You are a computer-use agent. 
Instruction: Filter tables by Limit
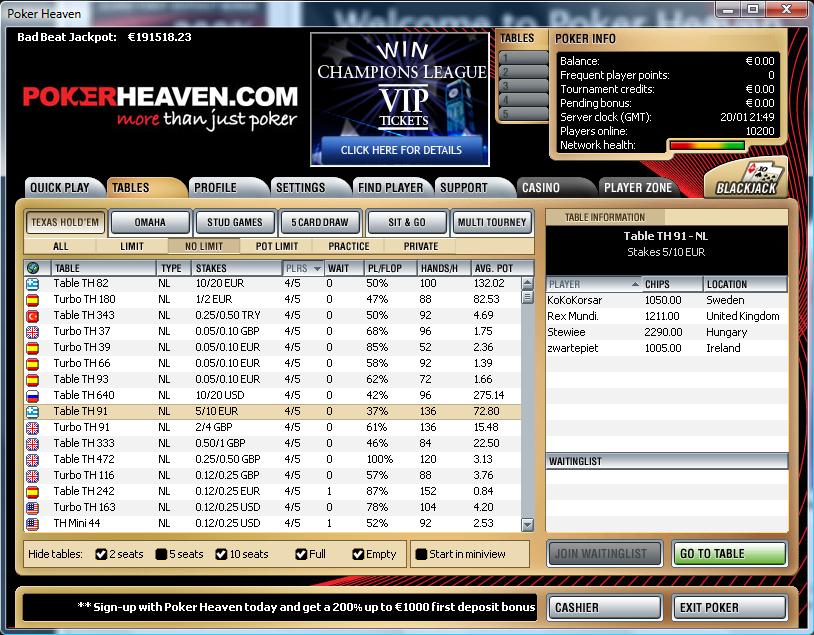(x=132, y=246)
